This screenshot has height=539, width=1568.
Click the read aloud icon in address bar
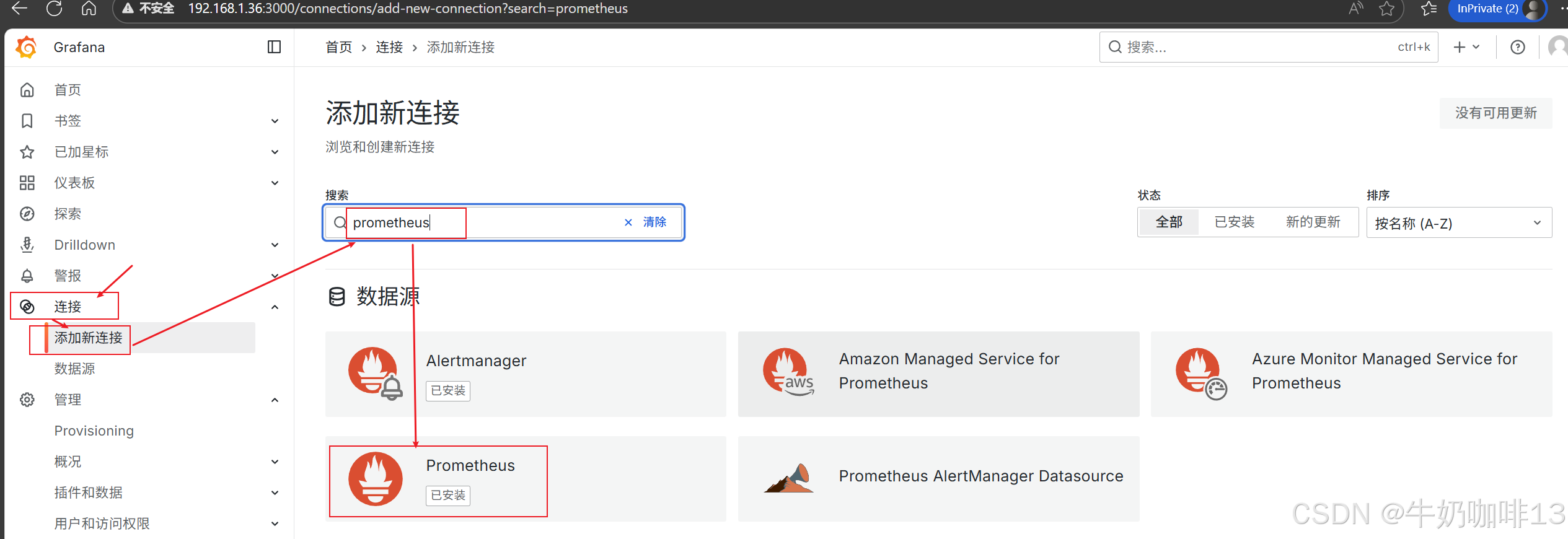coord(1355,9)
